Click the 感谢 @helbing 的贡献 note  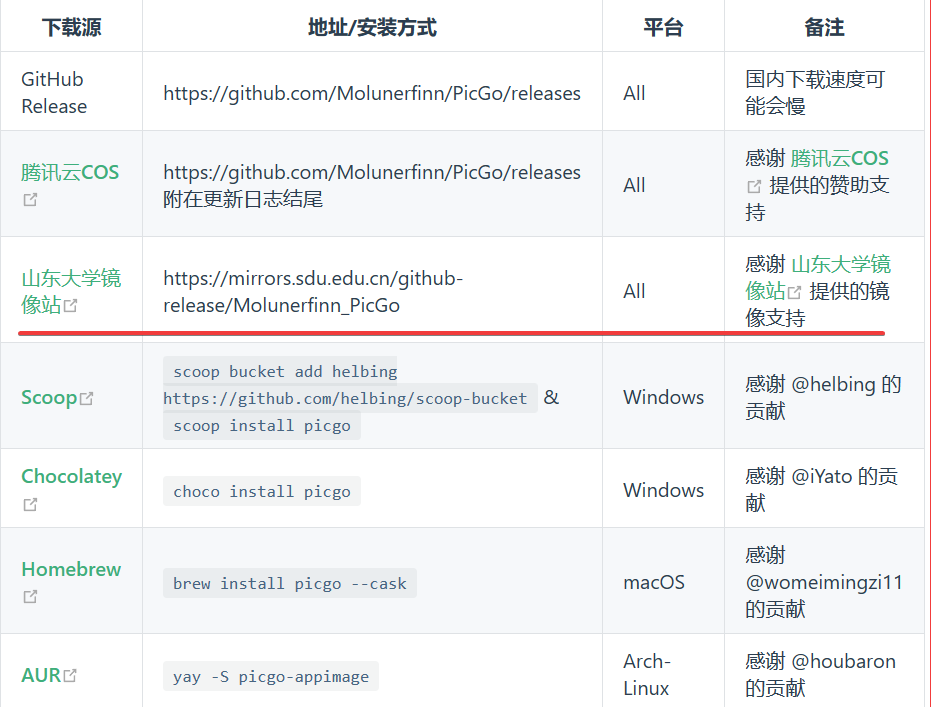(823, 397)
